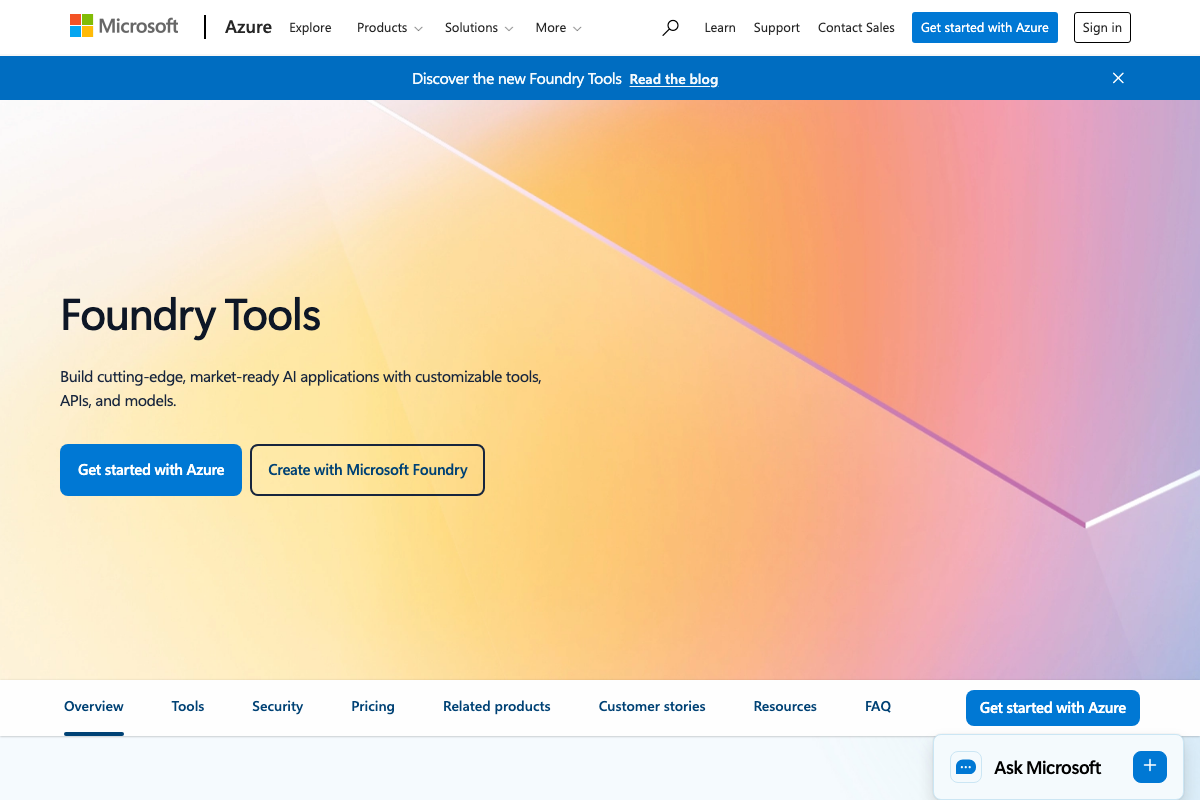Click the Foundry Tools heading
The image size is (1200, 800).
click(190, 315)
